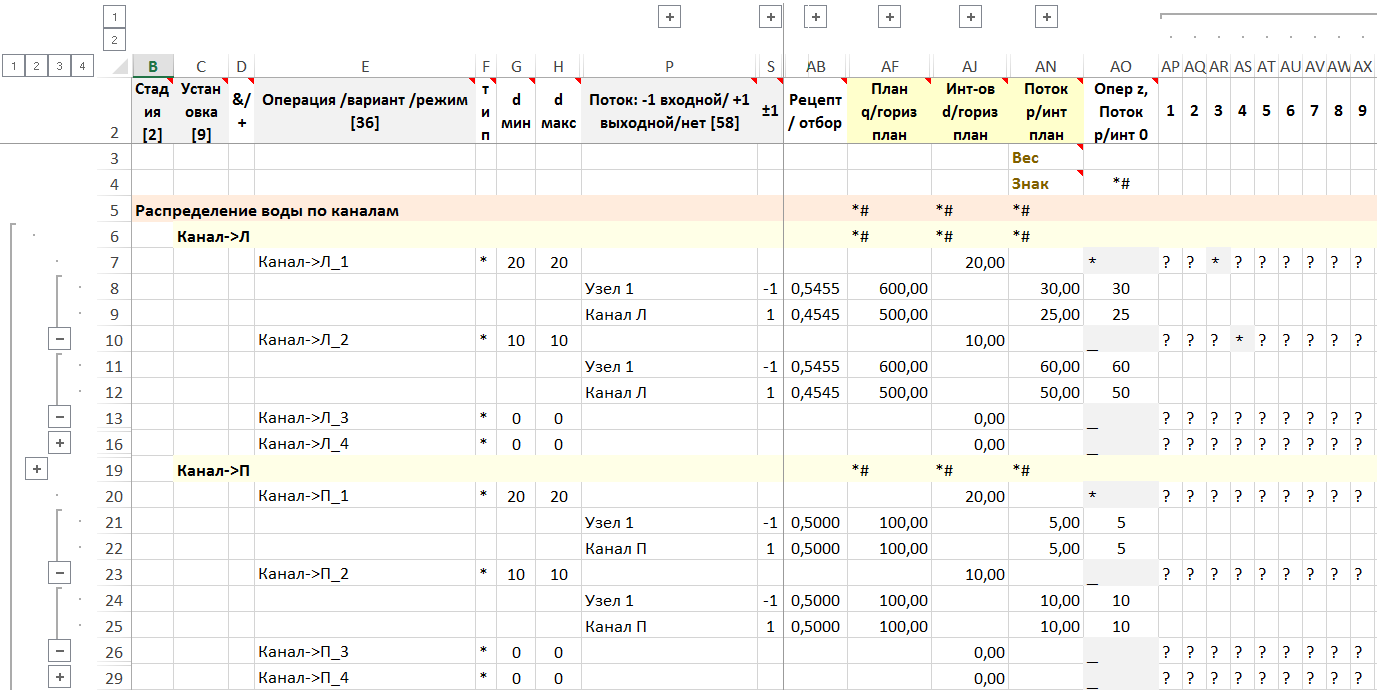The height and width of the screenshot is (690, 1377).
Task: Expand the column group above AN
Action: coord(1046,17)
